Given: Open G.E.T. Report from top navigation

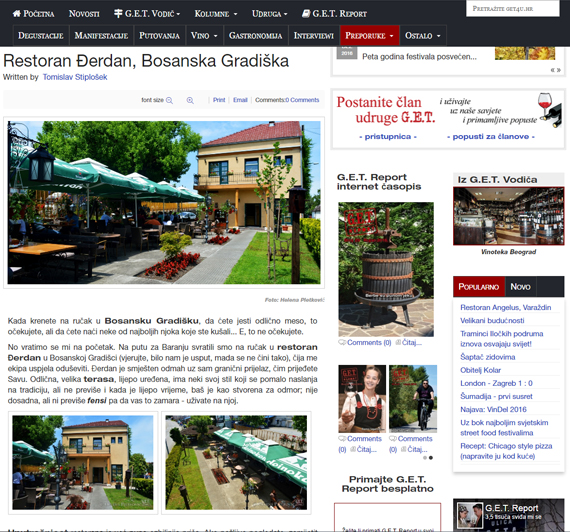Looking at the screenshot, I should click(334, 14).
